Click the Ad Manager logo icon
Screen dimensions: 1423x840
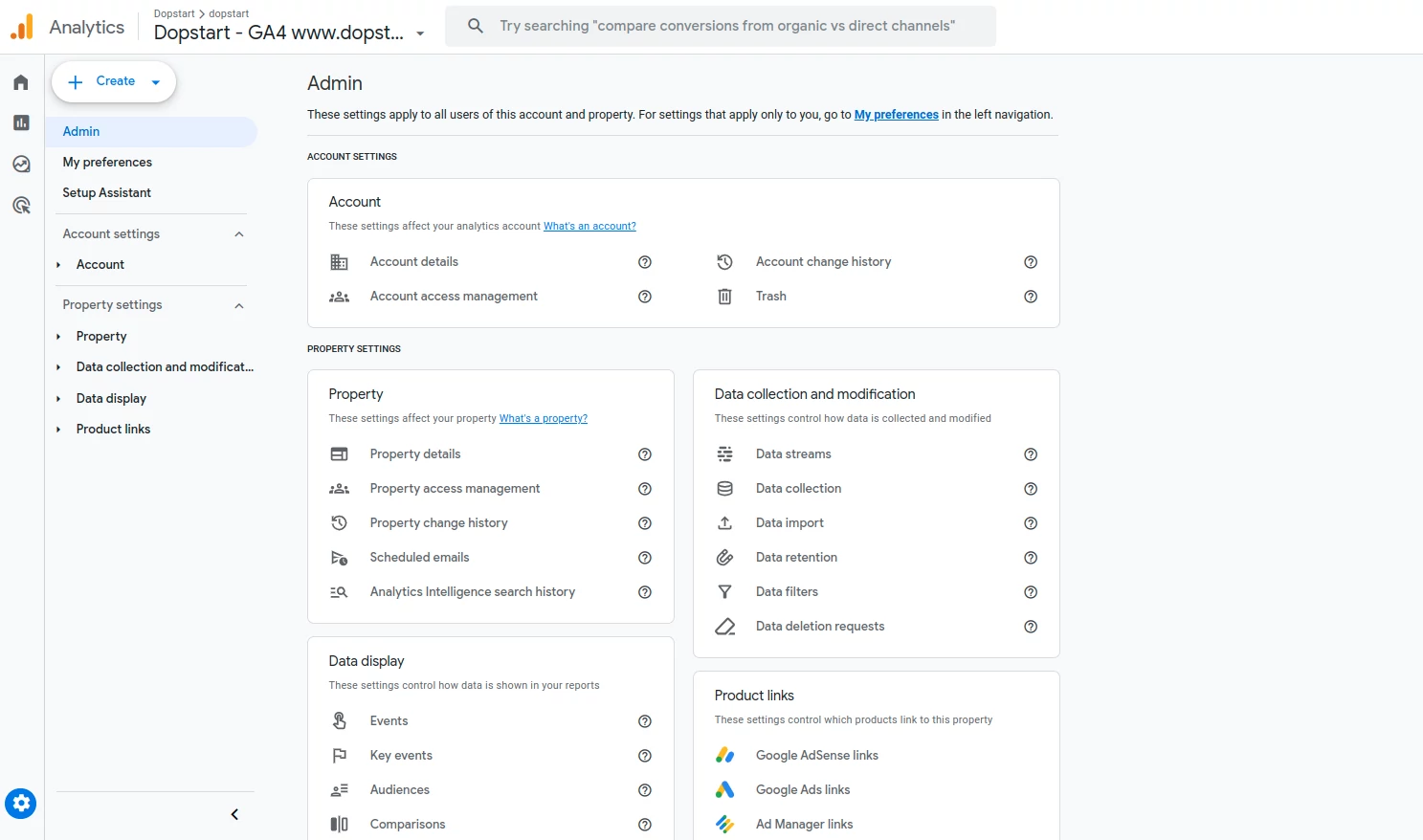coord(725,825)
